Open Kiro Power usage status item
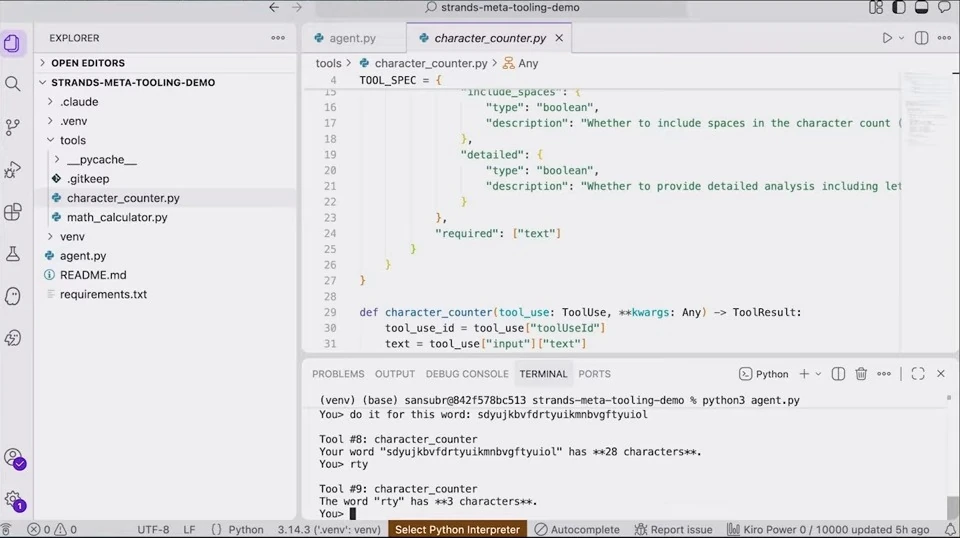Viewport: 960px width, 538px height. pyautogui.click(x=828, y=530)
